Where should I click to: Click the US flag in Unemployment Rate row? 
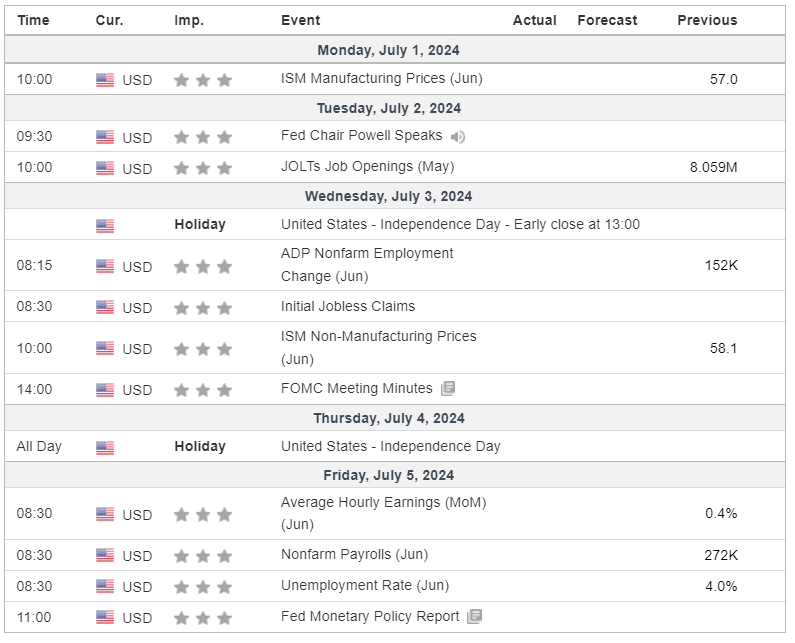pyautogui.click(x=105, y=586)
